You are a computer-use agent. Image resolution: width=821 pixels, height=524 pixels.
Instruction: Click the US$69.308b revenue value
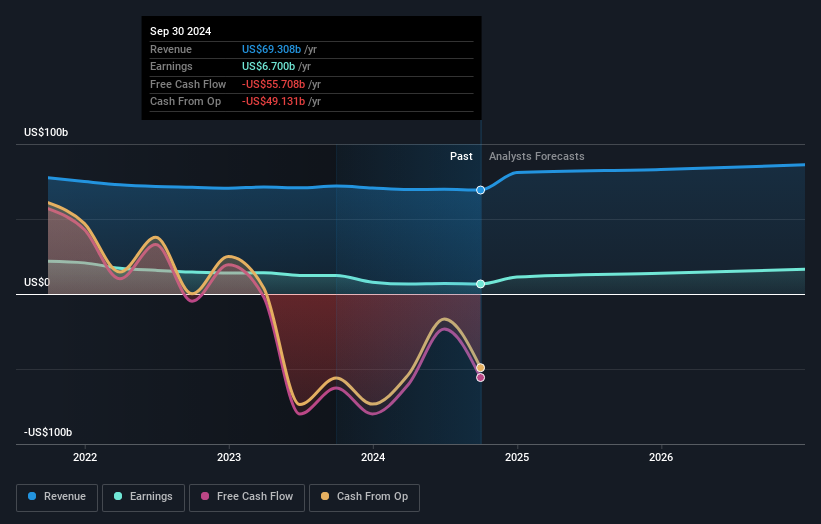tap(271, 49)
